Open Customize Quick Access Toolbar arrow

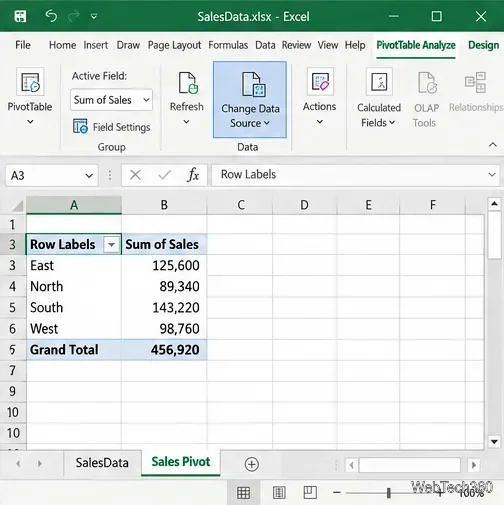pyautogui.click(x=94, y=16)
